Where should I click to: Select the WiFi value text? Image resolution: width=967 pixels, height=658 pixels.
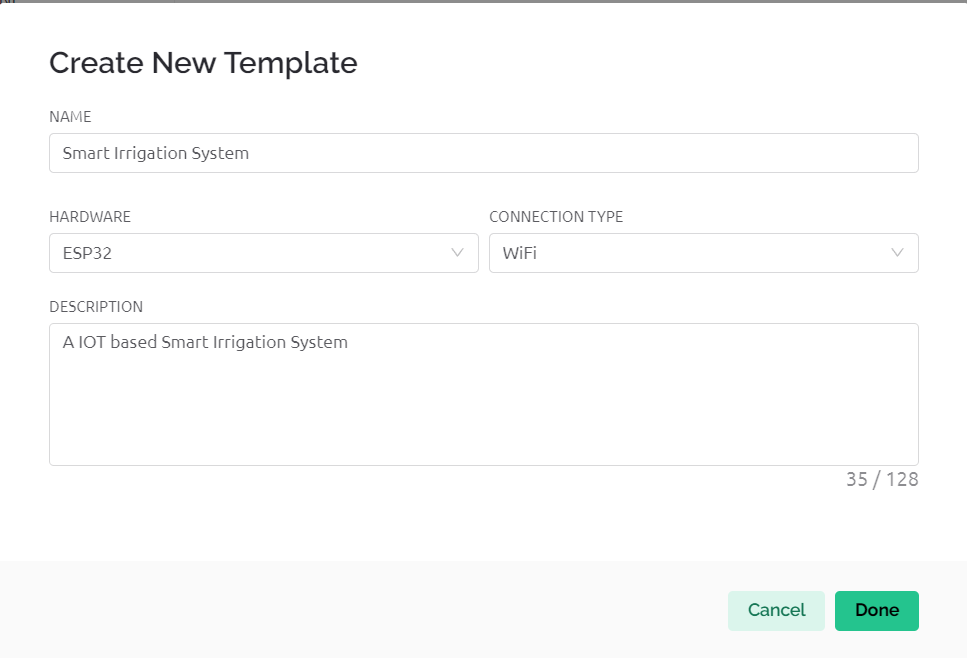point(519,253)
